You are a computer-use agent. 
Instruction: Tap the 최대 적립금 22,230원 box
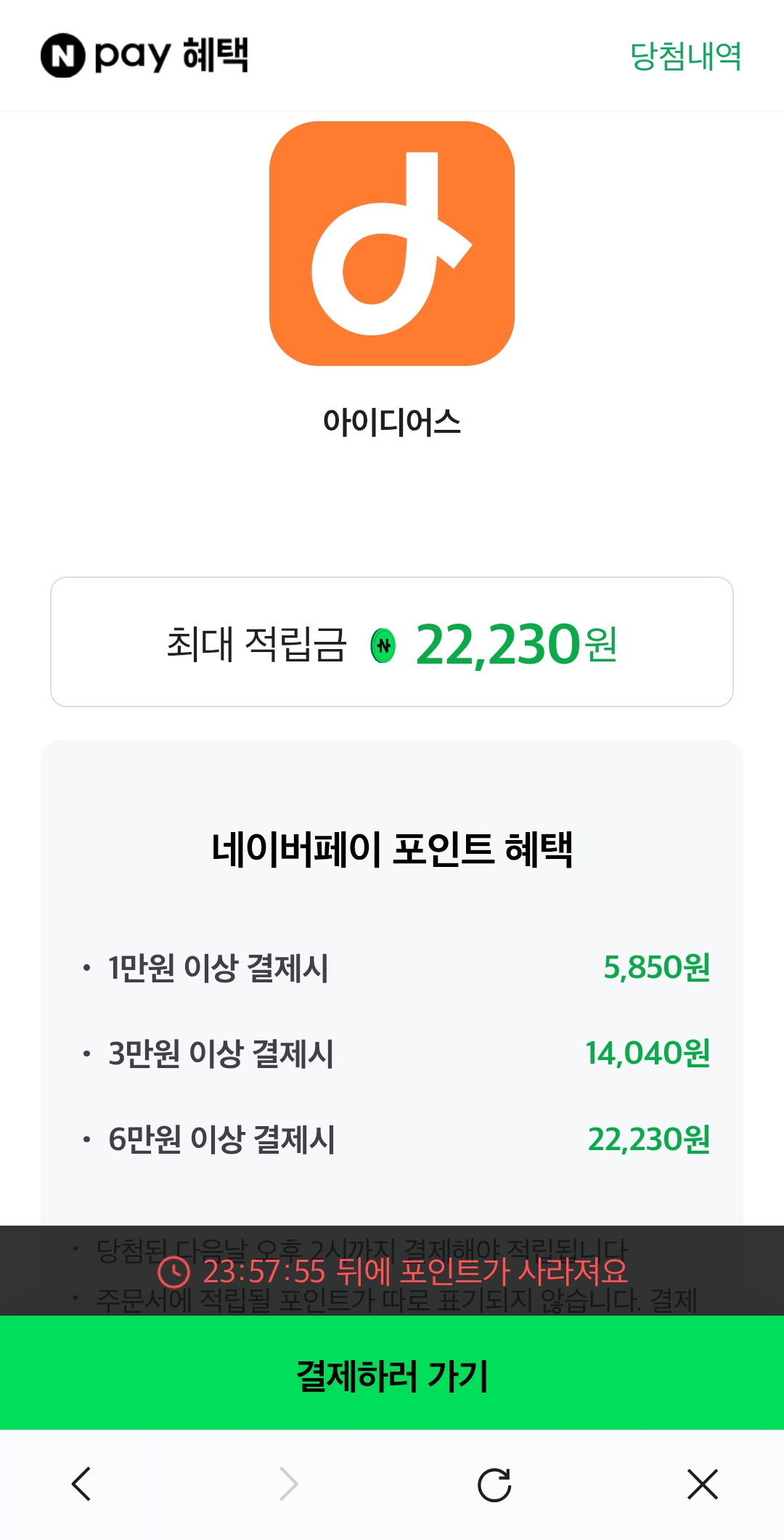pos(392,642)
